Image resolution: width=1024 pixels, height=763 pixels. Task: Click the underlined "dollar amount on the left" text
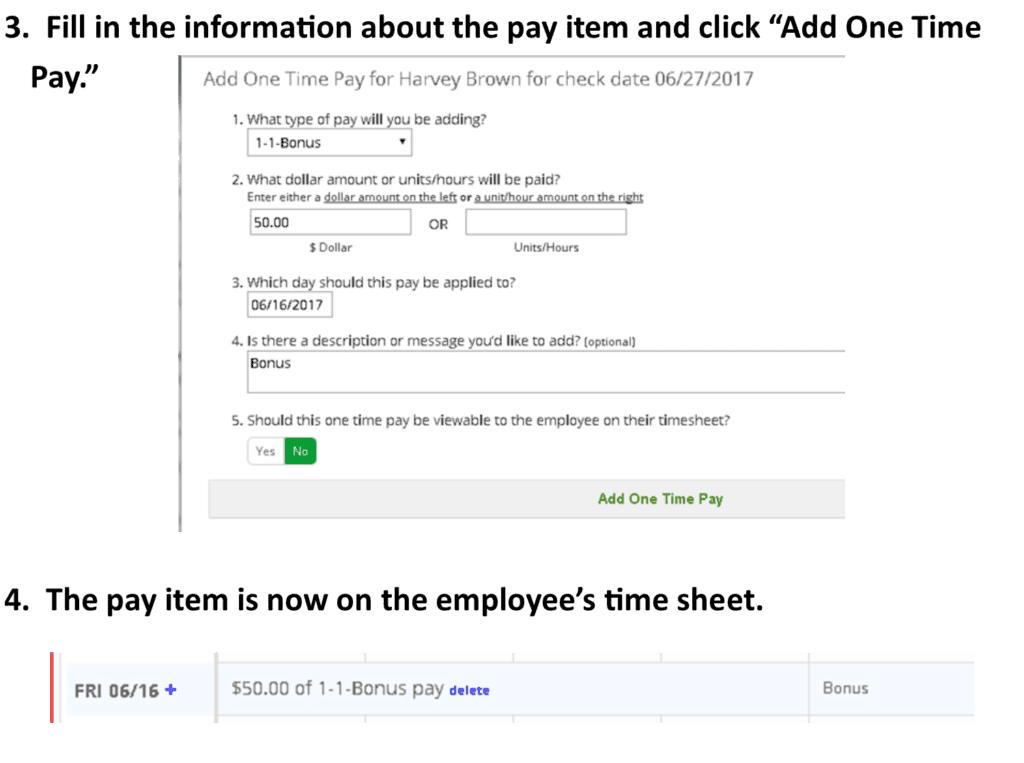390,197
